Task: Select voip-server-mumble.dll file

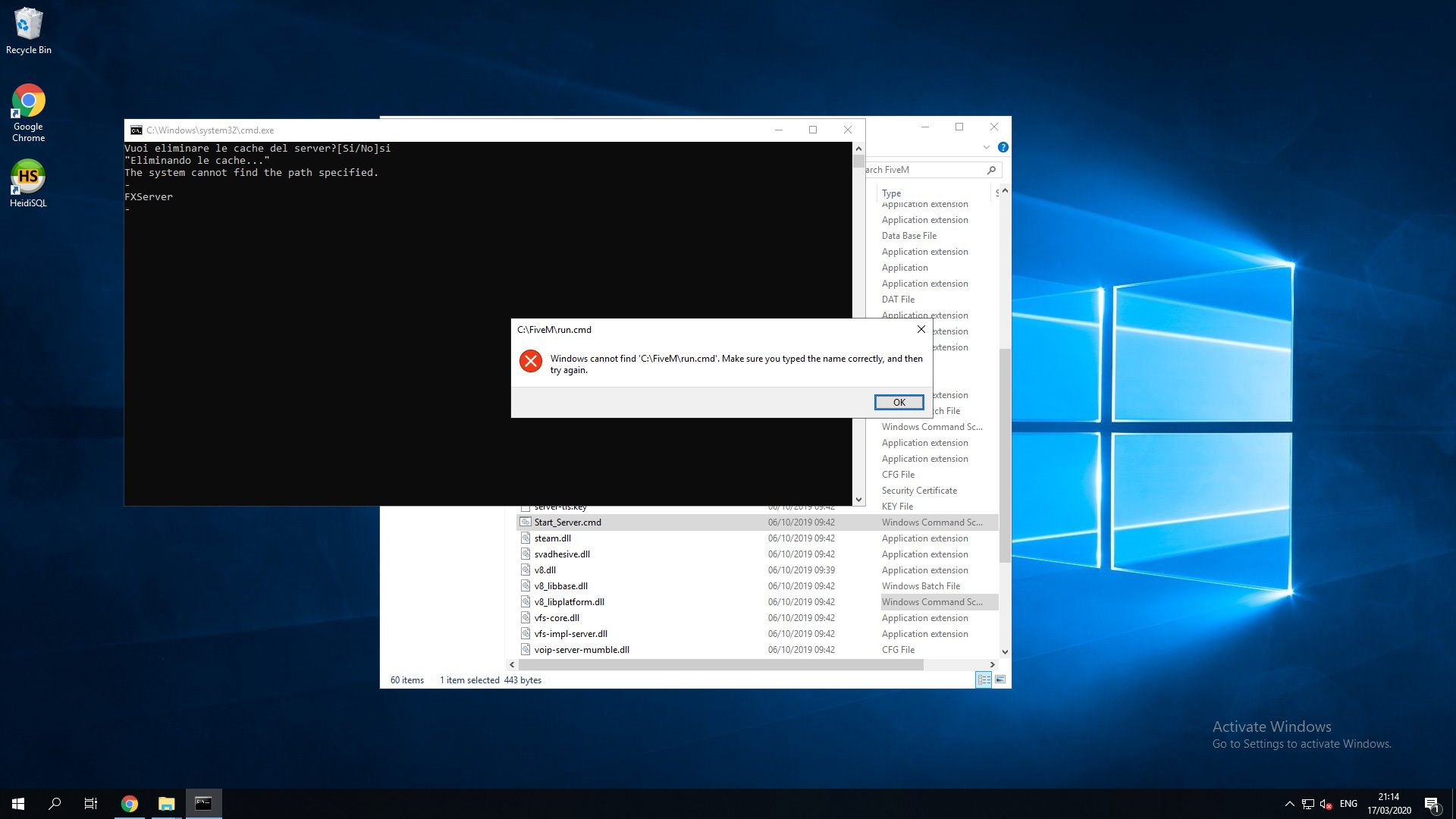Action: click(582, 650)
